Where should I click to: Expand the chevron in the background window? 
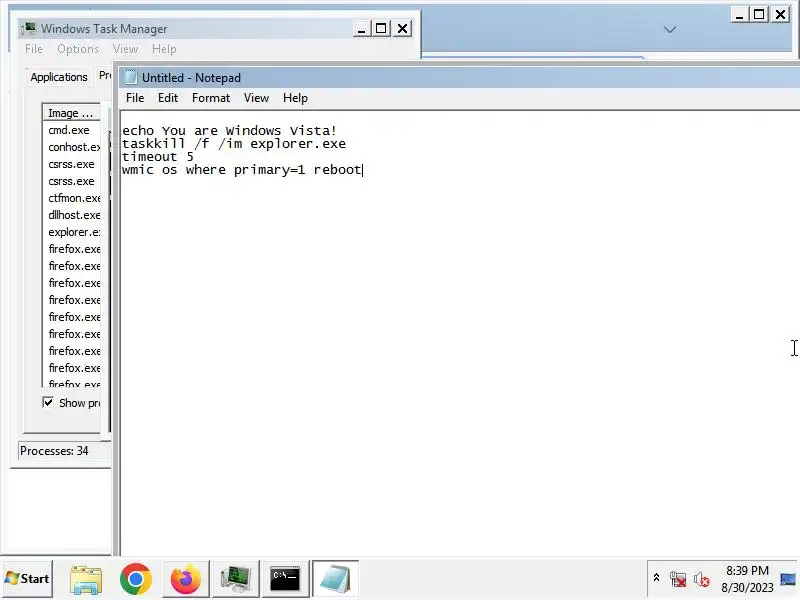click(670, 30)
